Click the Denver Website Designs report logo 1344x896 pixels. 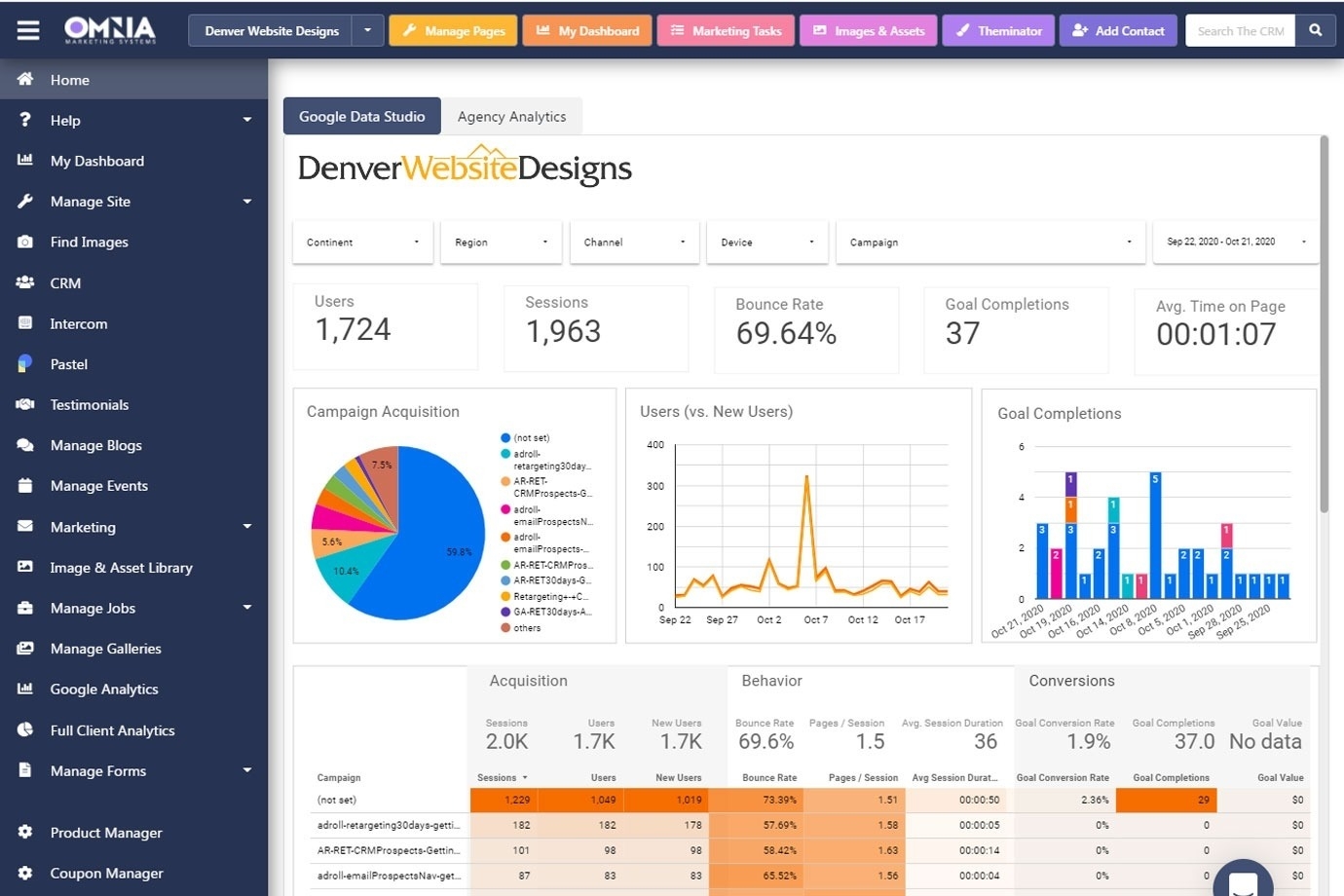(465, 167)
